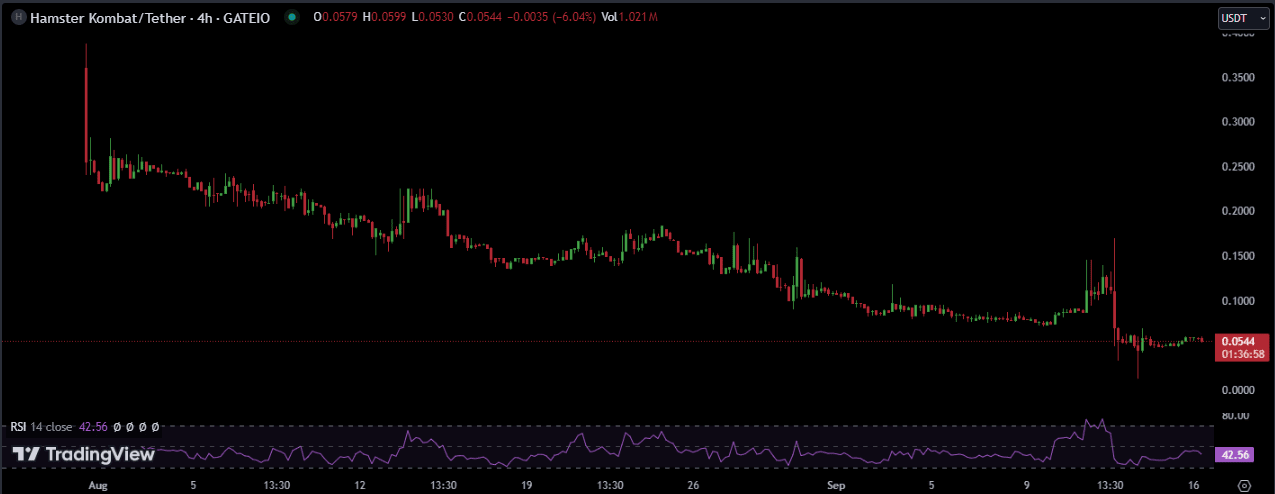
Task: Click the 9 date label on time axis
Action: [1026, 485]
